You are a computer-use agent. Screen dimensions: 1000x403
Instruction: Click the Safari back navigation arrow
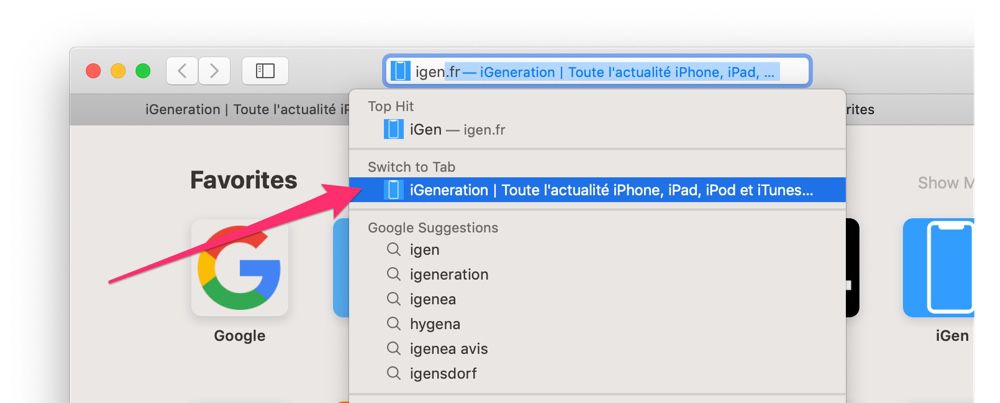click(x=182, y=71)
